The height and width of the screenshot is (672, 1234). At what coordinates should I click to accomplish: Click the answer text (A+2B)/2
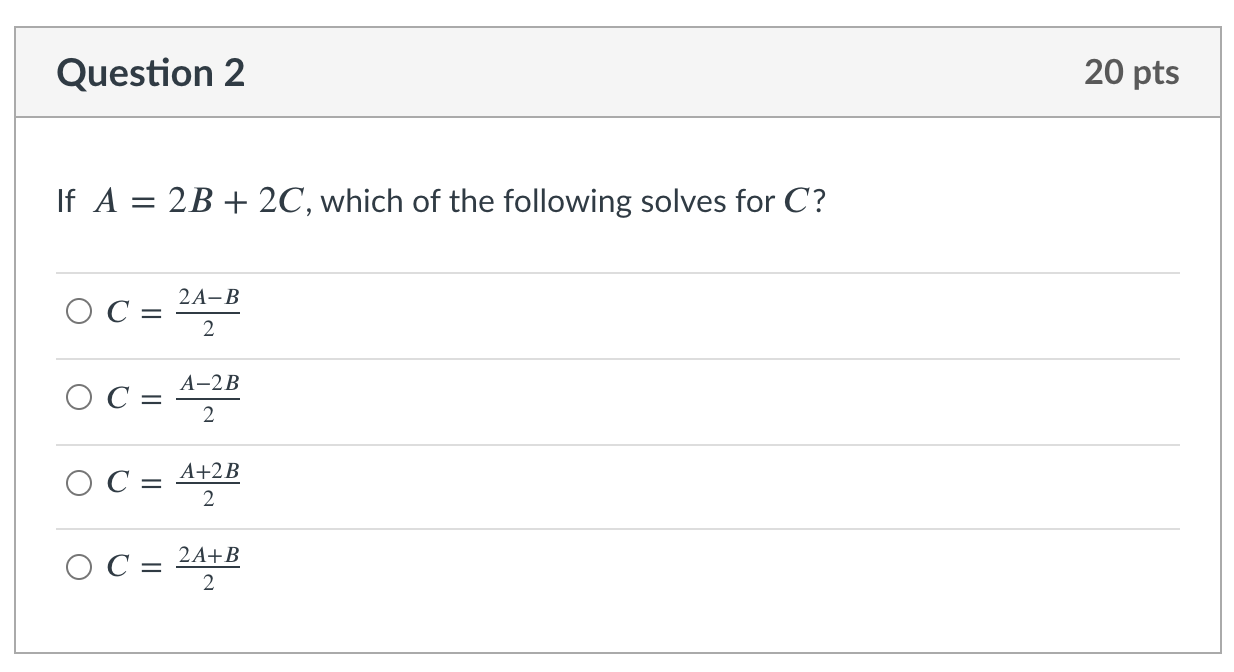[x=210, y=481]
